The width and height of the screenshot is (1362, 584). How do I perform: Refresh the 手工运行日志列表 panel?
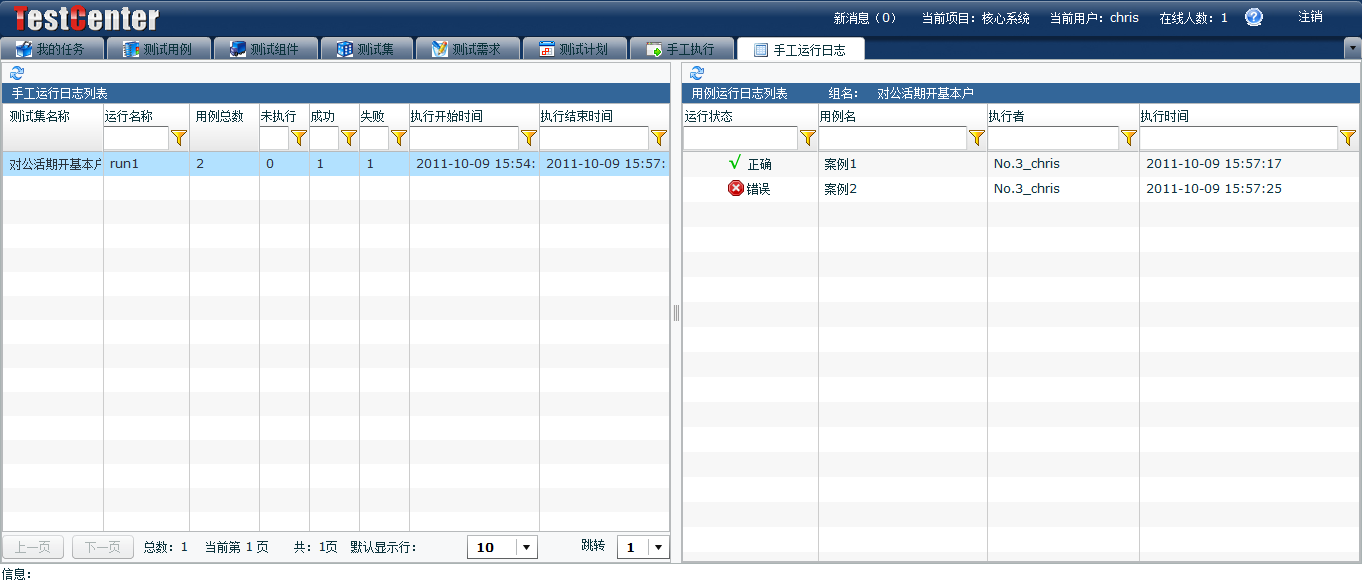point(16,73)
